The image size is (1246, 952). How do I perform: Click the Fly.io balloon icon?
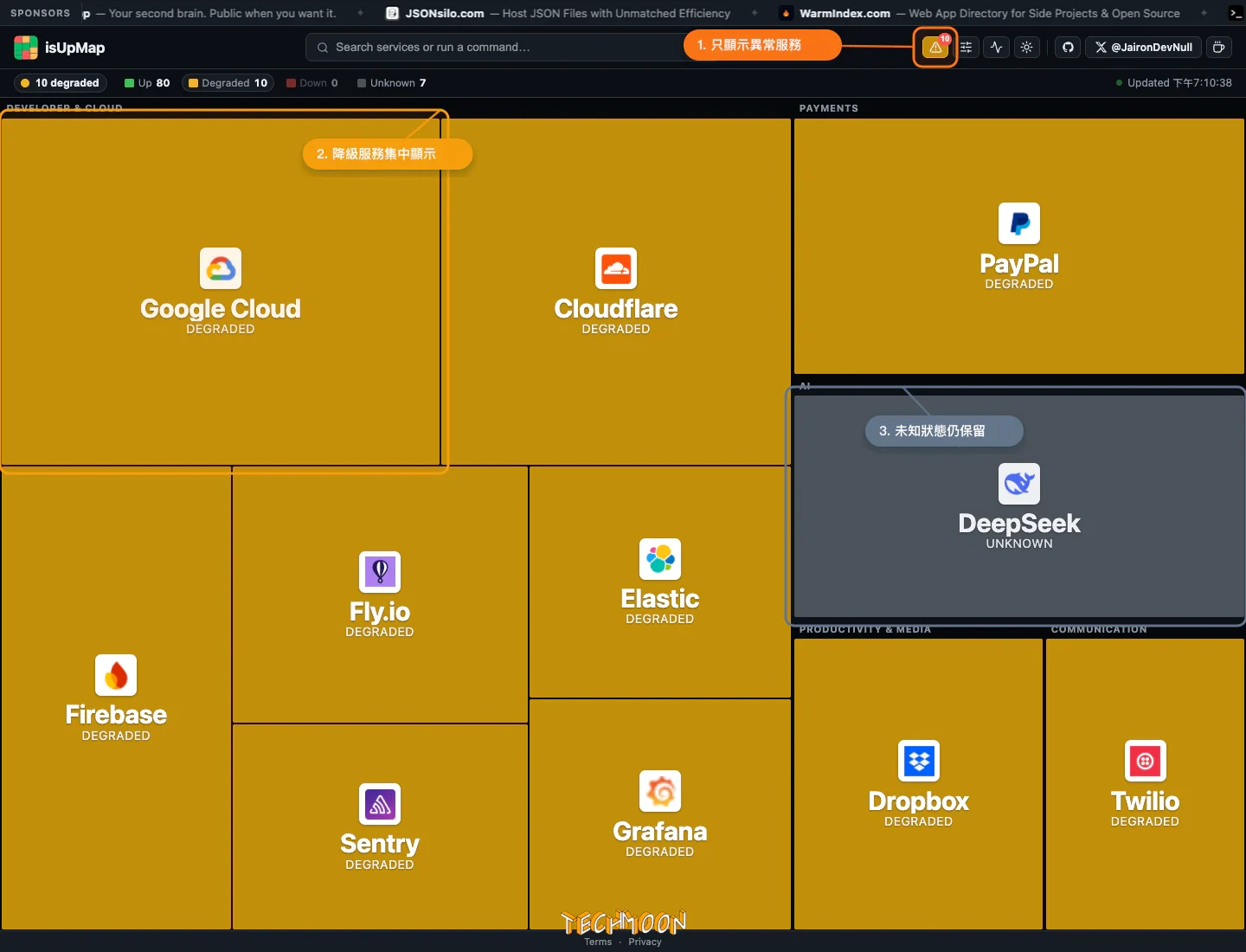[380, 572]
